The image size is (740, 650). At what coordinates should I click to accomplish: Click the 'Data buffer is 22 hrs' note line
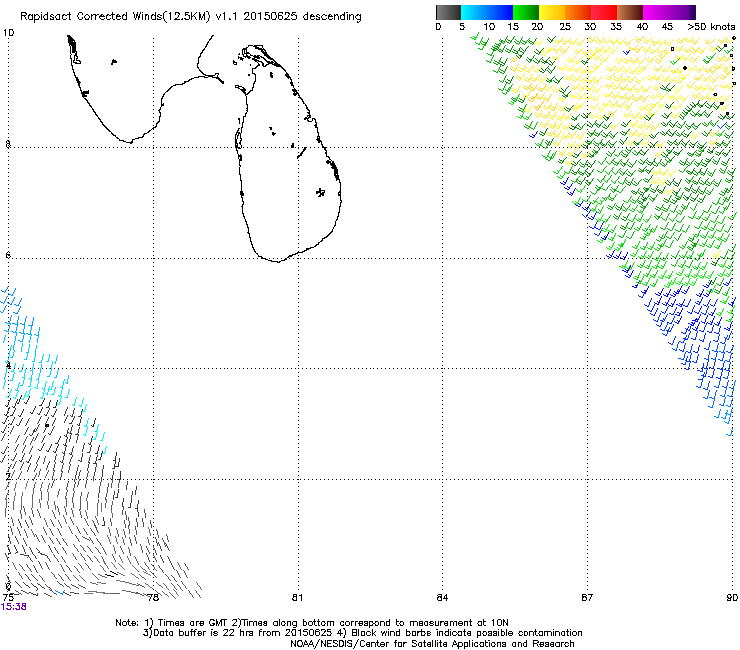click(362, 633)
